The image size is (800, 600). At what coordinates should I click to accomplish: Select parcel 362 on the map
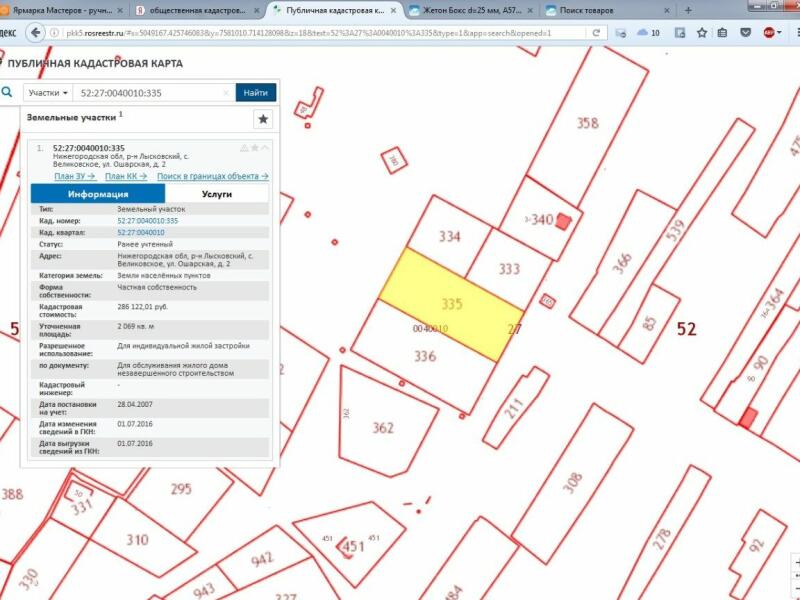tap(383, 427)
